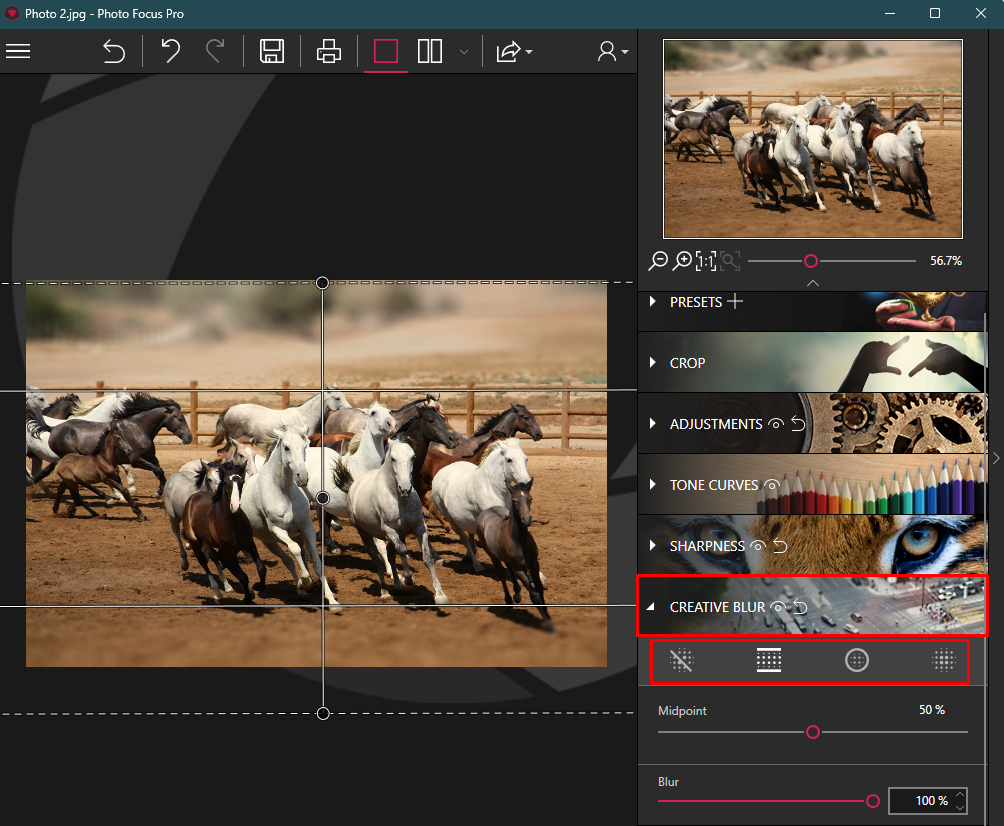Switch to single view mode
Viewport: 1004px width, 826px height.
(385, 51)
